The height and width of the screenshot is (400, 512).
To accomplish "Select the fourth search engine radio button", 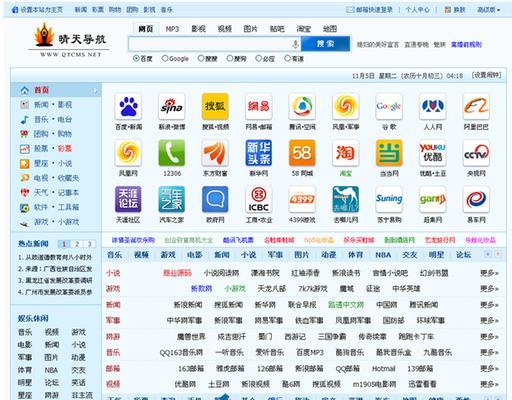I will click(229, 58).
